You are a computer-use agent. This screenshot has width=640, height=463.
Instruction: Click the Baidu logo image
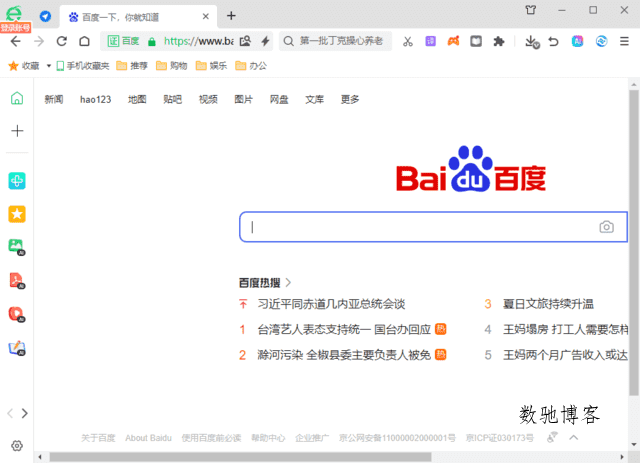[471, 169]
